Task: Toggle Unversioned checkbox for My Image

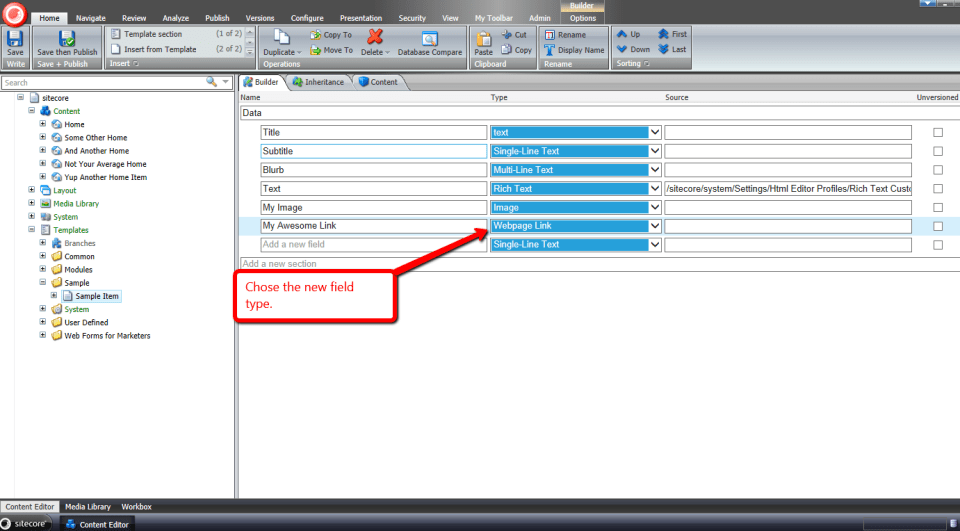Action: pyautogui.click(x=937, y=207)
